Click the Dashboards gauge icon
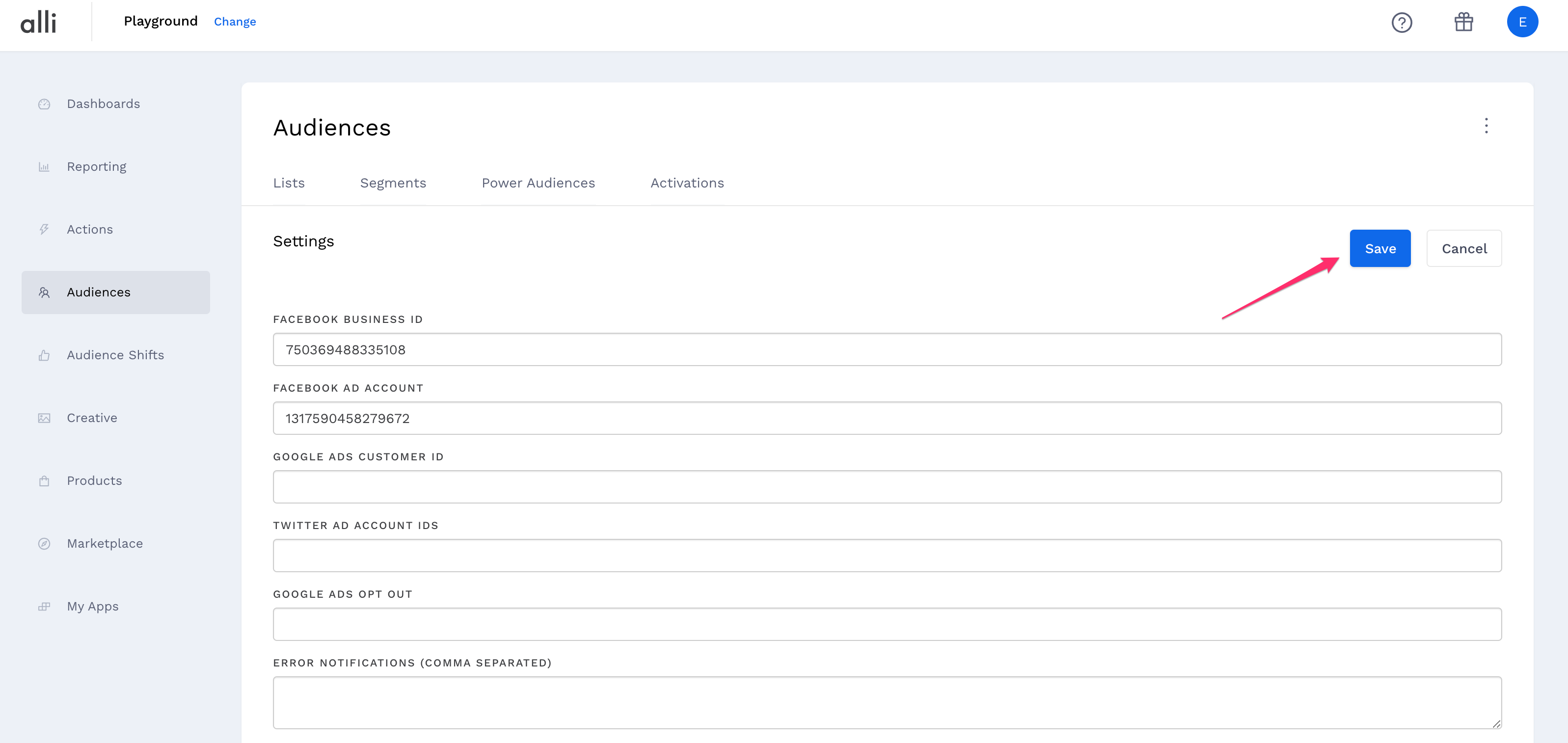The image size is (1568, 743). pos(45,104)
